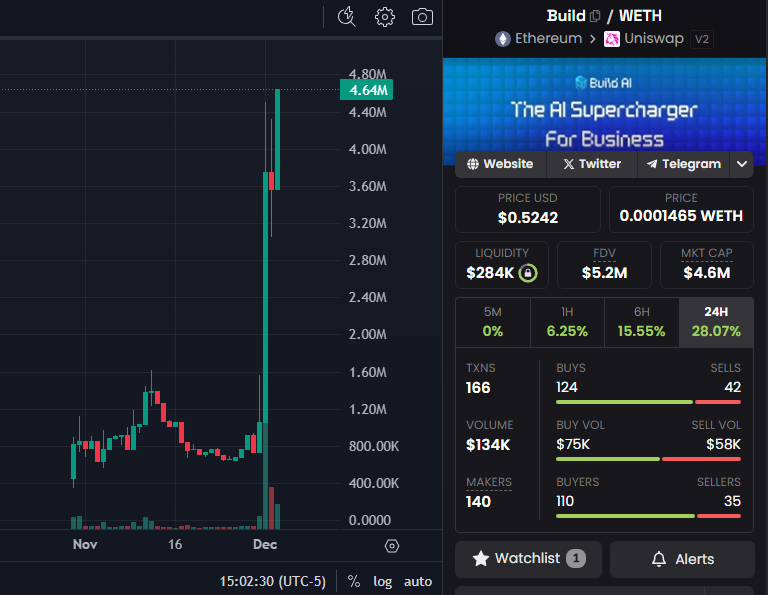Toggle log scale on chart
This screenshot has width=768, height=595.
click(383, 581)
